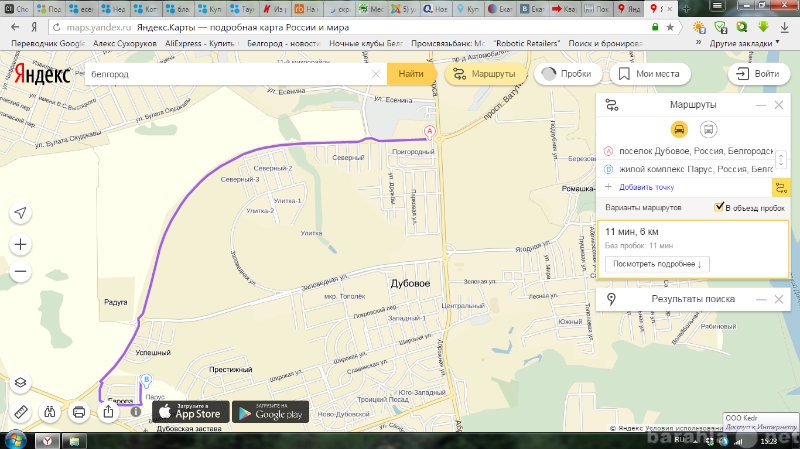Click the Найти search button
800x449 pixels.
tap(411, 74)
